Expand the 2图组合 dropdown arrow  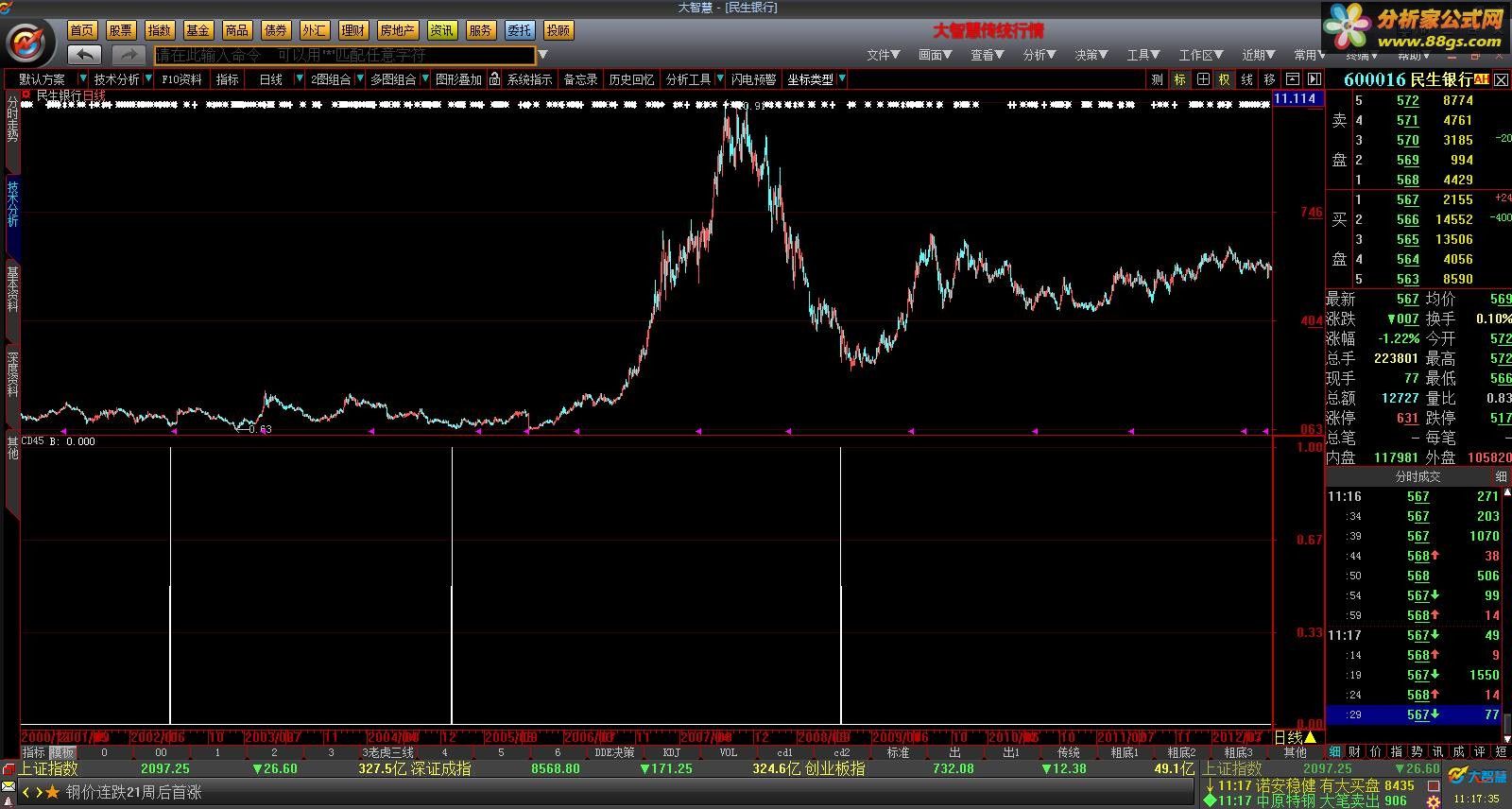(359, 79)
